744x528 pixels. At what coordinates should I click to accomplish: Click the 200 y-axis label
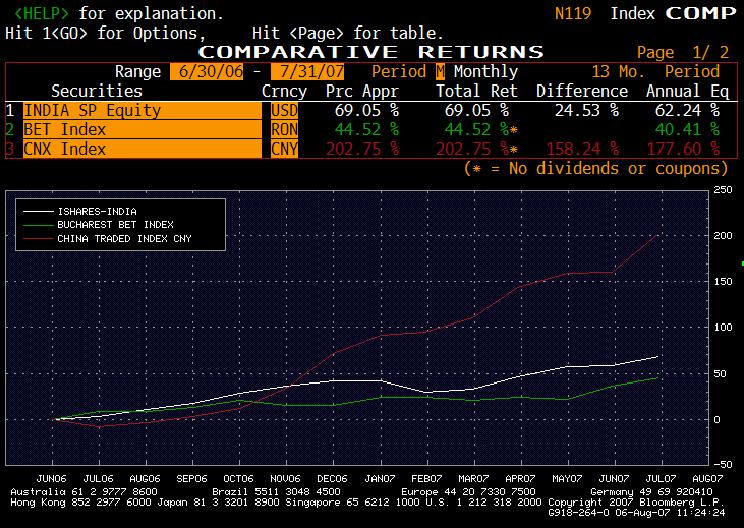click(x=723, y=236)
